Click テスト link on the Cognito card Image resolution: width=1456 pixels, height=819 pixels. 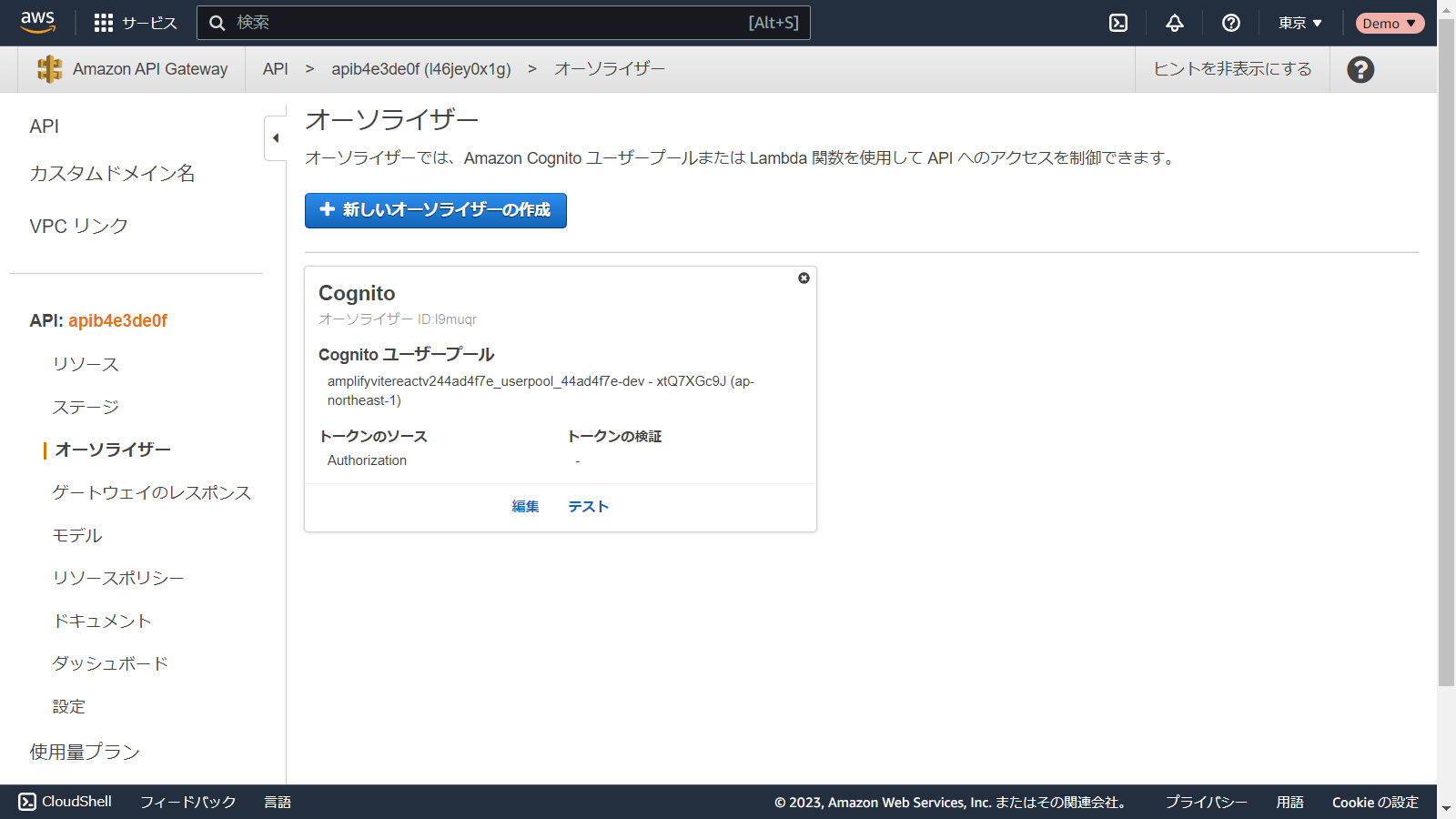click(588, 506)
